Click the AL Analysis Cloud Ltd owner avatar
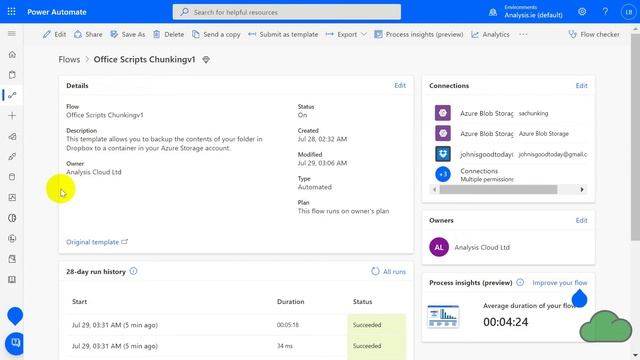 [439, 247]
